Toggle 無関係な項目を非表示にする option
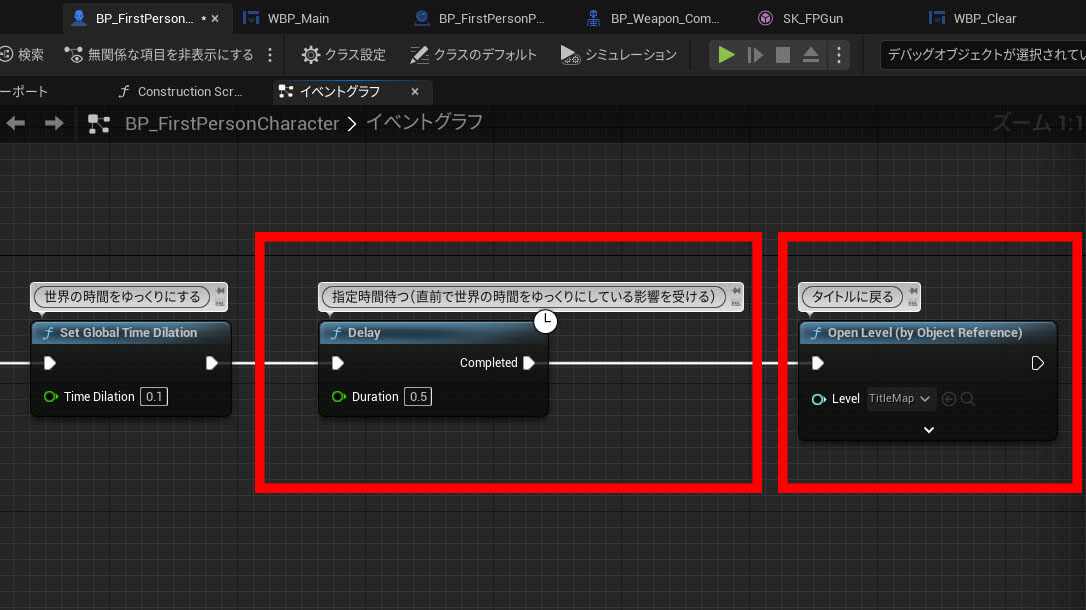This screenshot has height=610, width=1086. [158, 55]
